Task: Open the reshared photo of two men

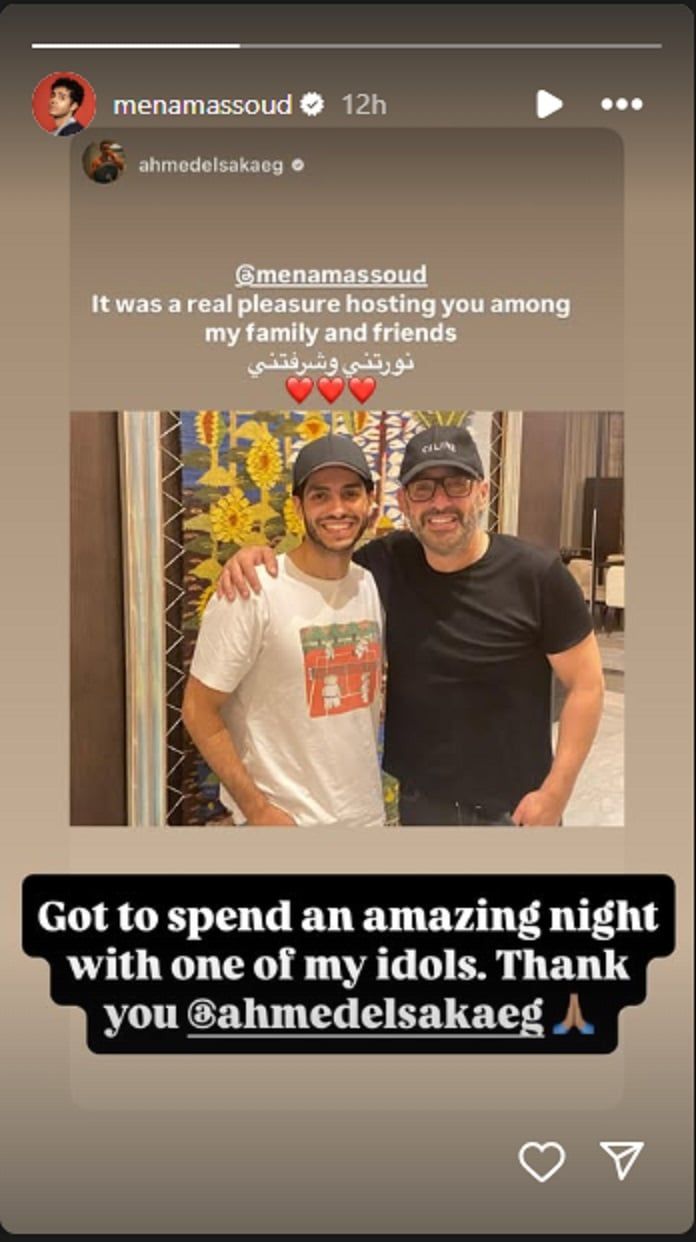Action: tap(347, 618)
